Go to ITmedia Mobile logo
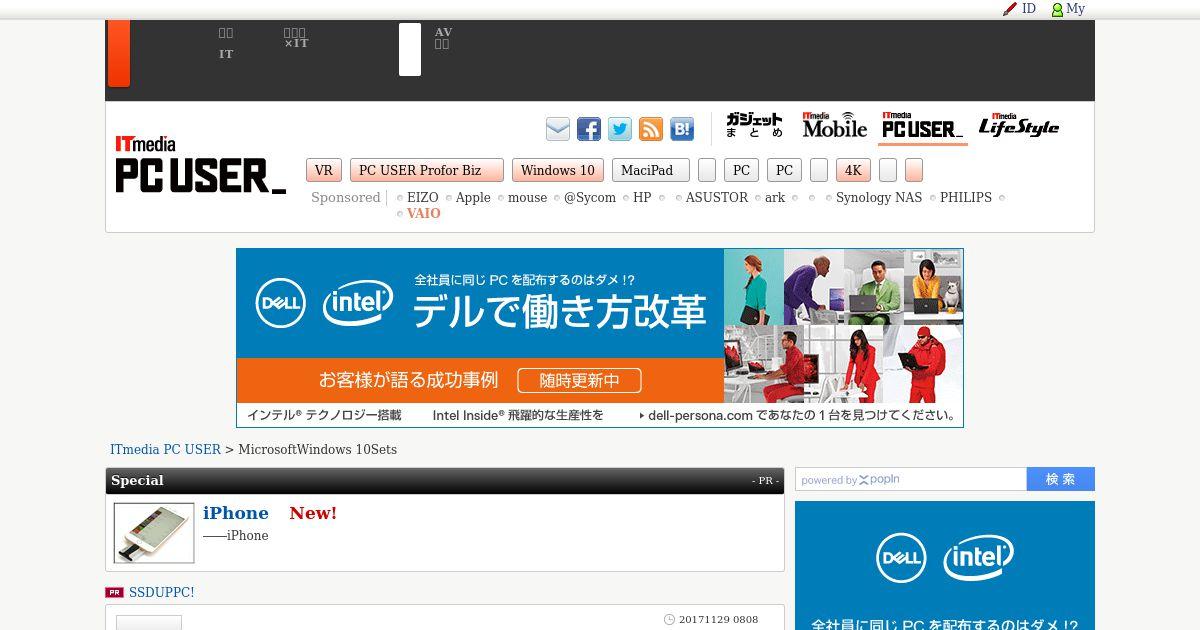This screenshot has height=630, width=1200. [x=835, y=125]
